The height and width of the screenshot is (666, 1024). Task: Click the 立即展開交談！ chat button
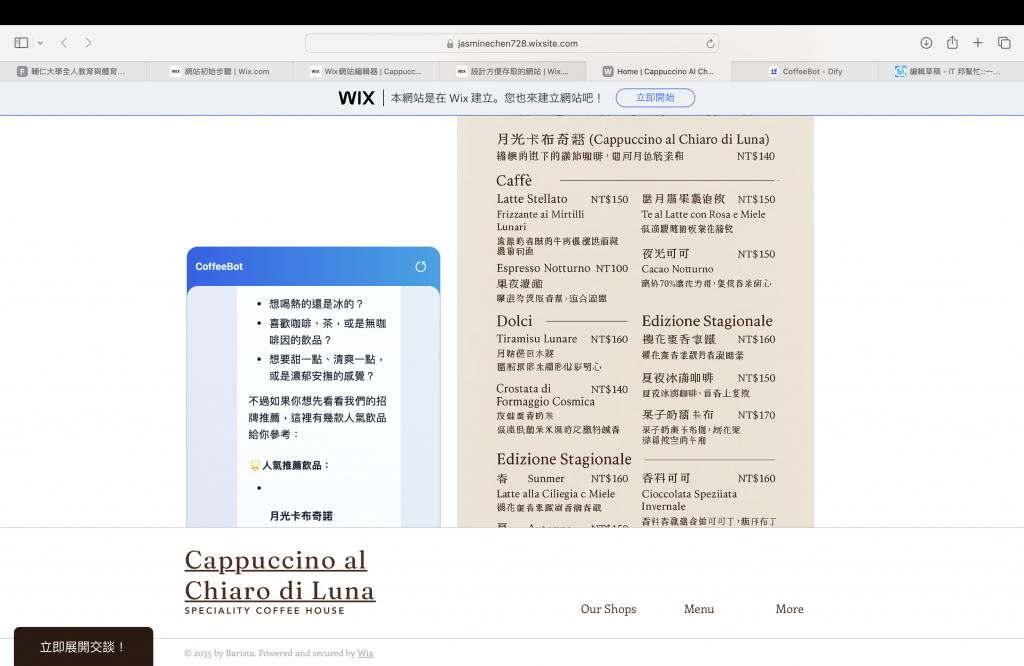click(x=84, y=647)
